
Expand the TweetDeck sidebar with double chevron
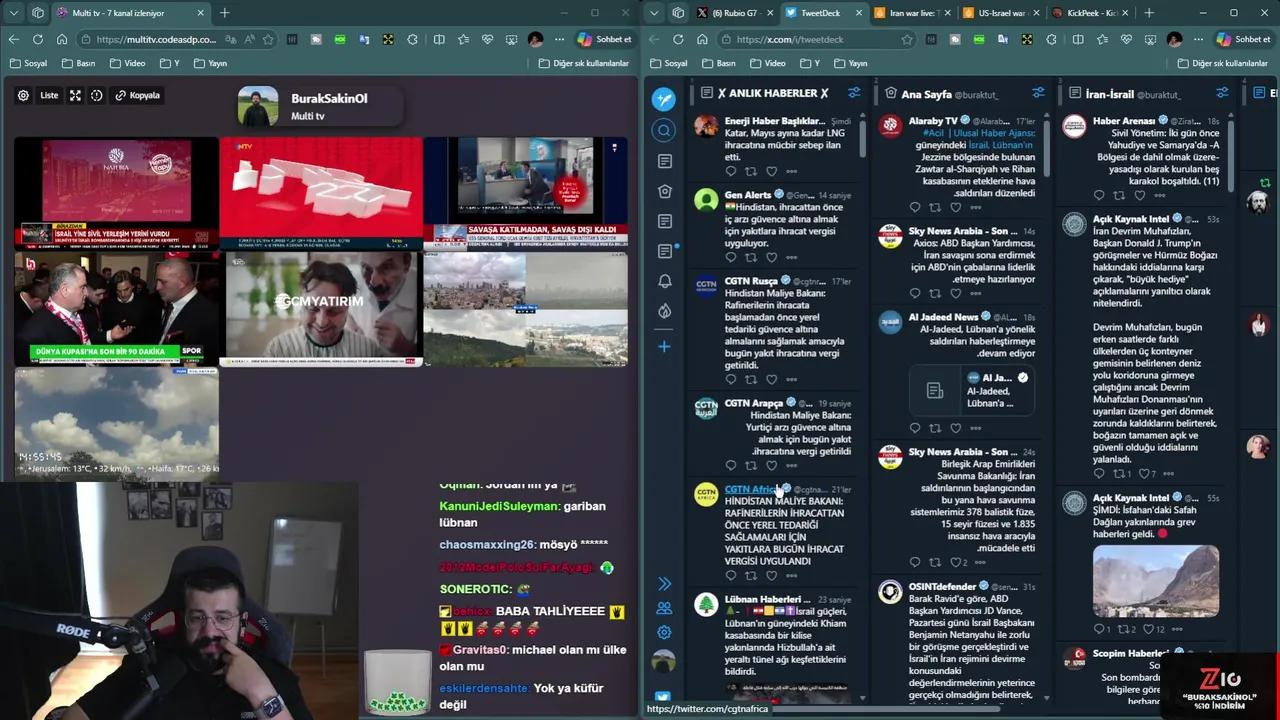[664, 584]
